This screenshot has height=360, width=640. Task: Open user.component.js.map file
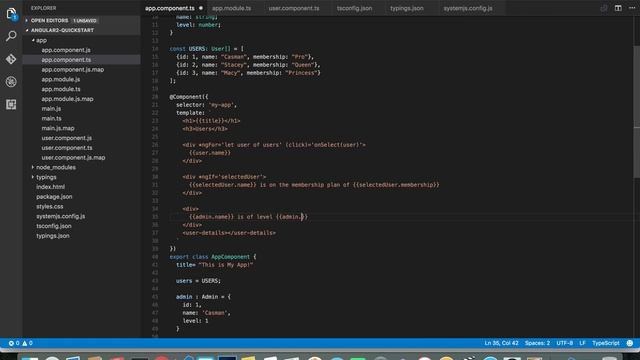coord(73,158)
